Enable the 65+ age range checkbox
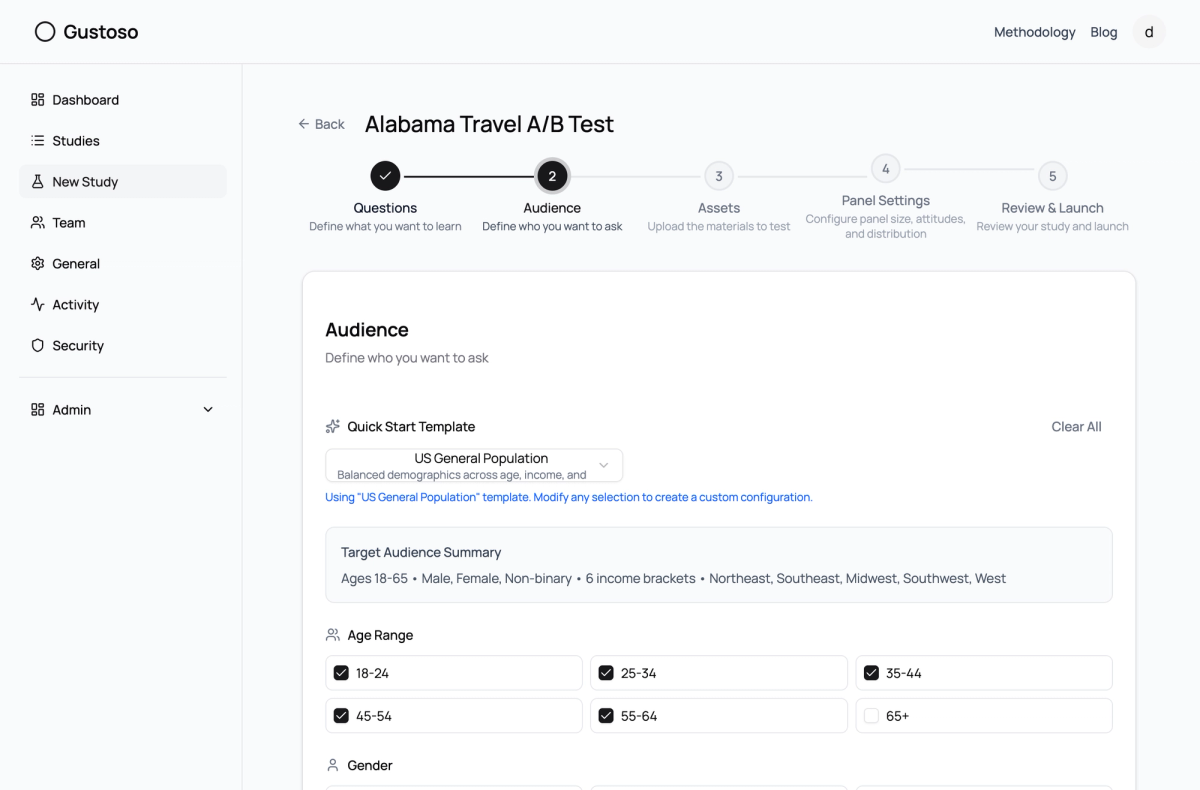The width and height of the screenshot is (1200, 790). pos(871,716)
